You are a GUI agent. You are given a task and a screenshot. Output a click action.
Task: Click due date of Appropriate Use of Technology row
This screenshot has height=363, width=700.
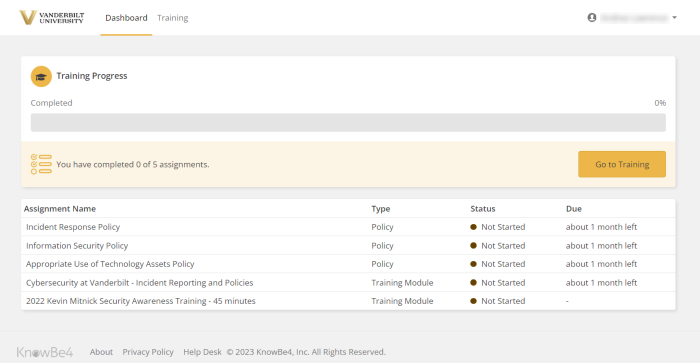(601, 264)
